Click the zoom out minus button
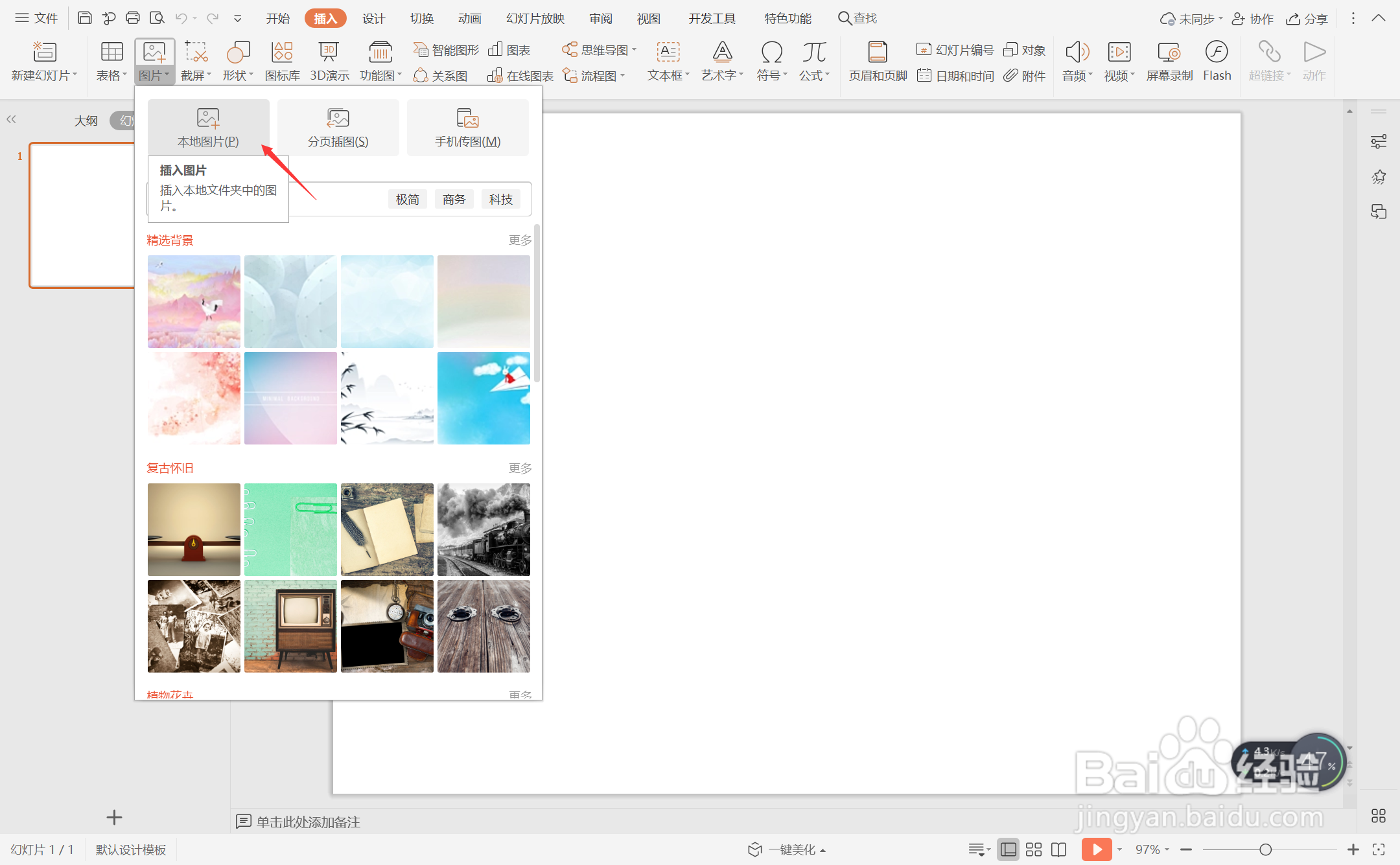Viewport: 1400px width, 865px height. (1186, 849)
